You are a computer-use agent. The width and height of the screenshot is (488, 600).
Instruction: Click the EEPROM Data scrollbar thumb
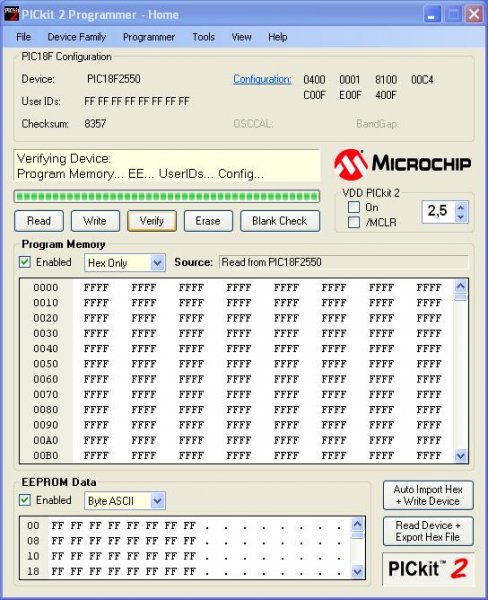click(x=357, y=535)
